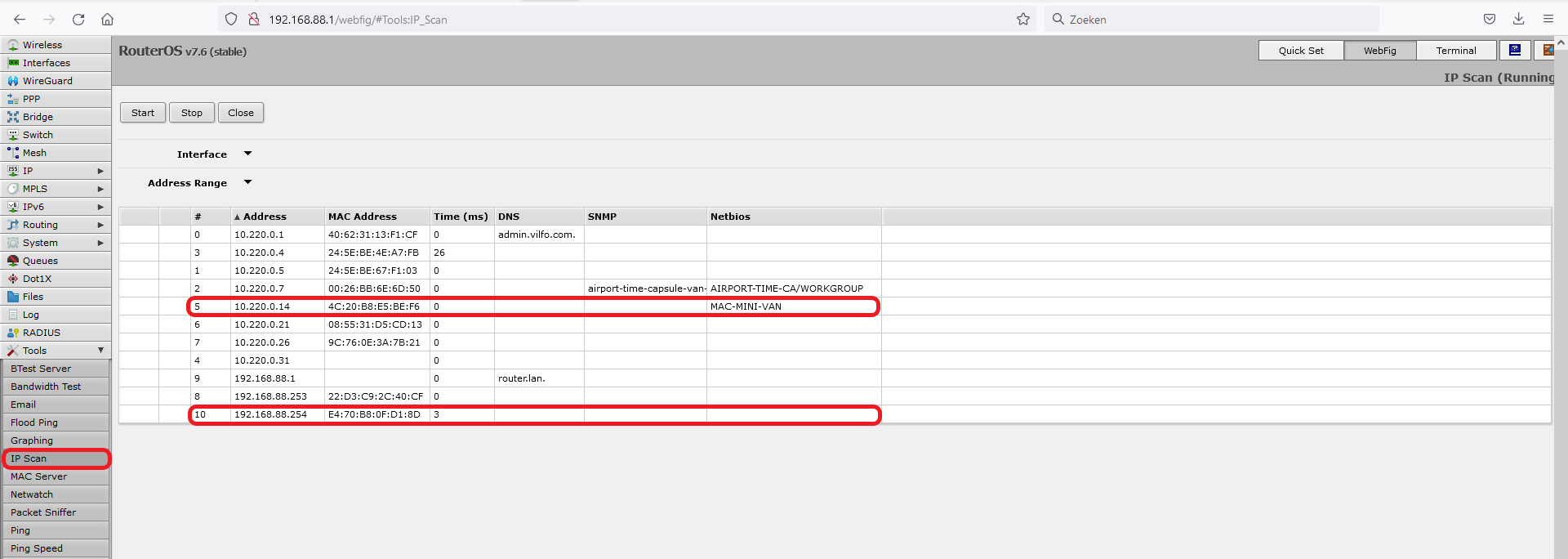The height and width of the screenshot is (559, 1568).
Task: Sort by the Time (ms) column header
Action: pos(462,217)
